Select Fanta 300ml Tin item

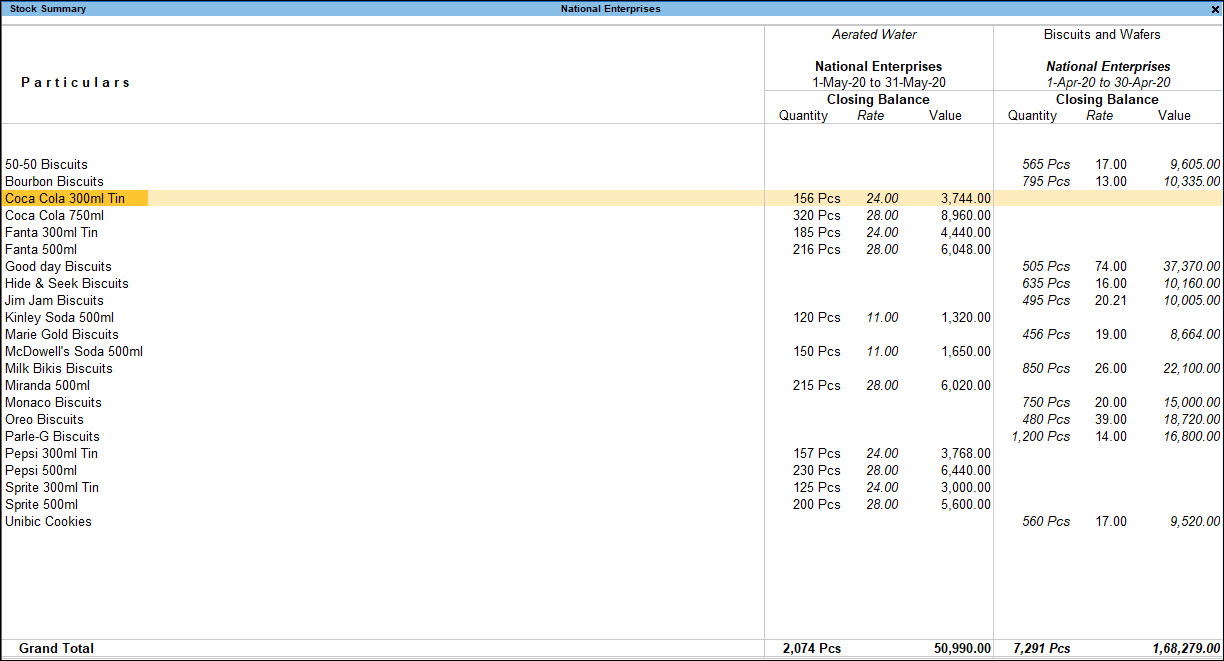[52, 232]
